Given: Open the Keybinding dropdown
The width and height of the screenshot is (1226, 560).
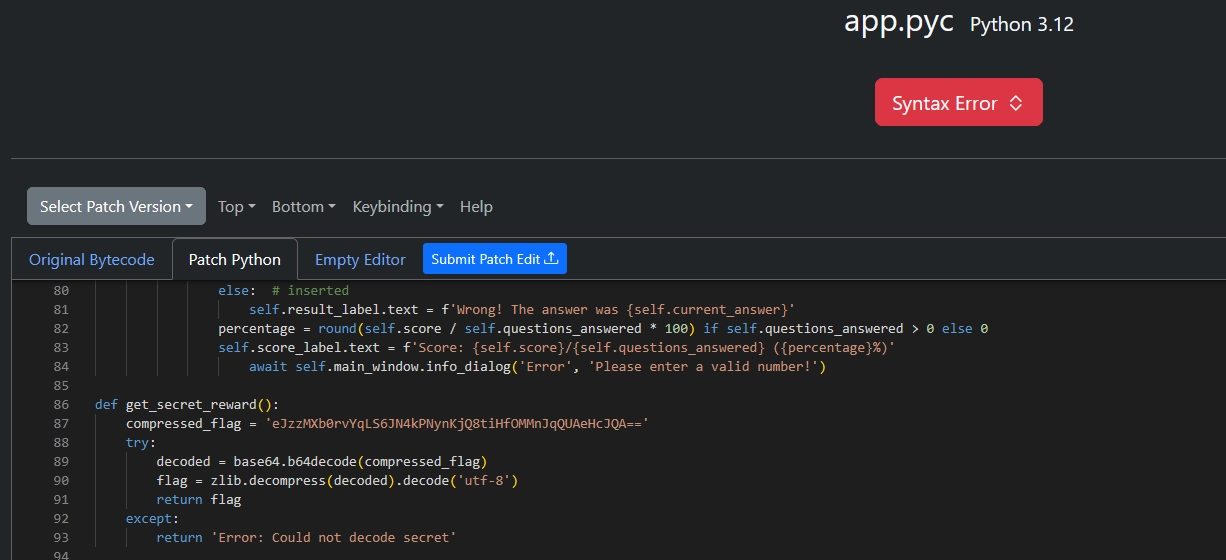Looking at the screenshot, I should 397,207.
